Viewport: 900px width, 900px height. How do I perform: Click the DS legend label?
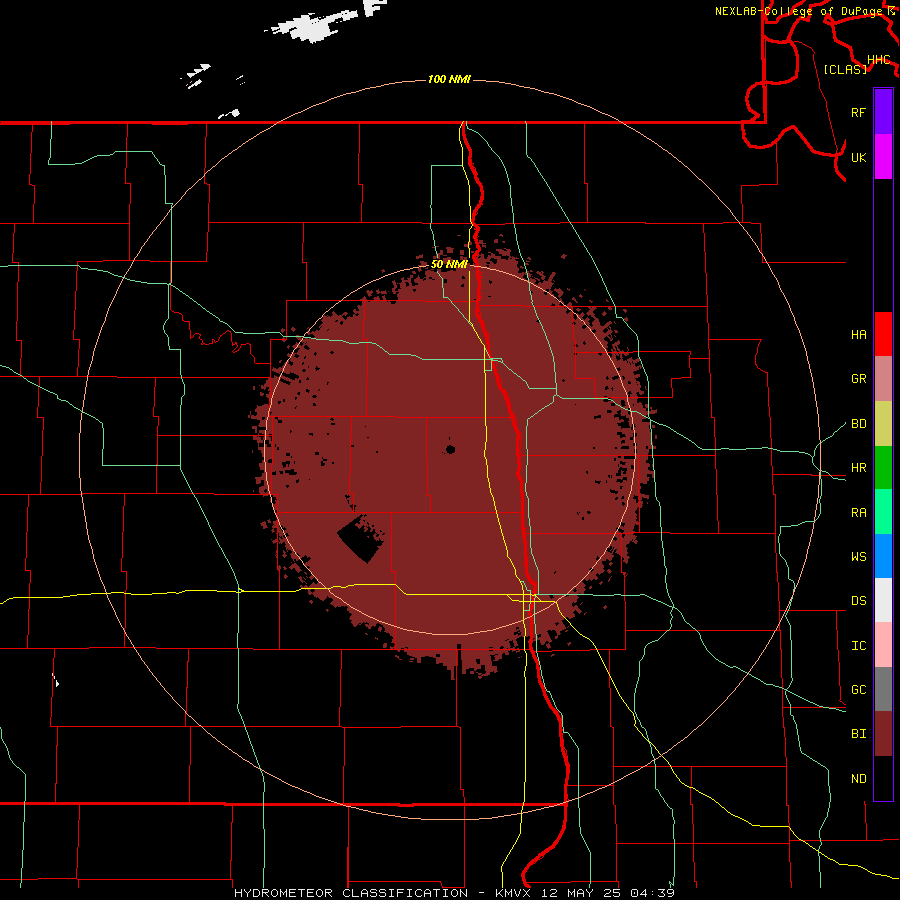click(x=859, y=601)
